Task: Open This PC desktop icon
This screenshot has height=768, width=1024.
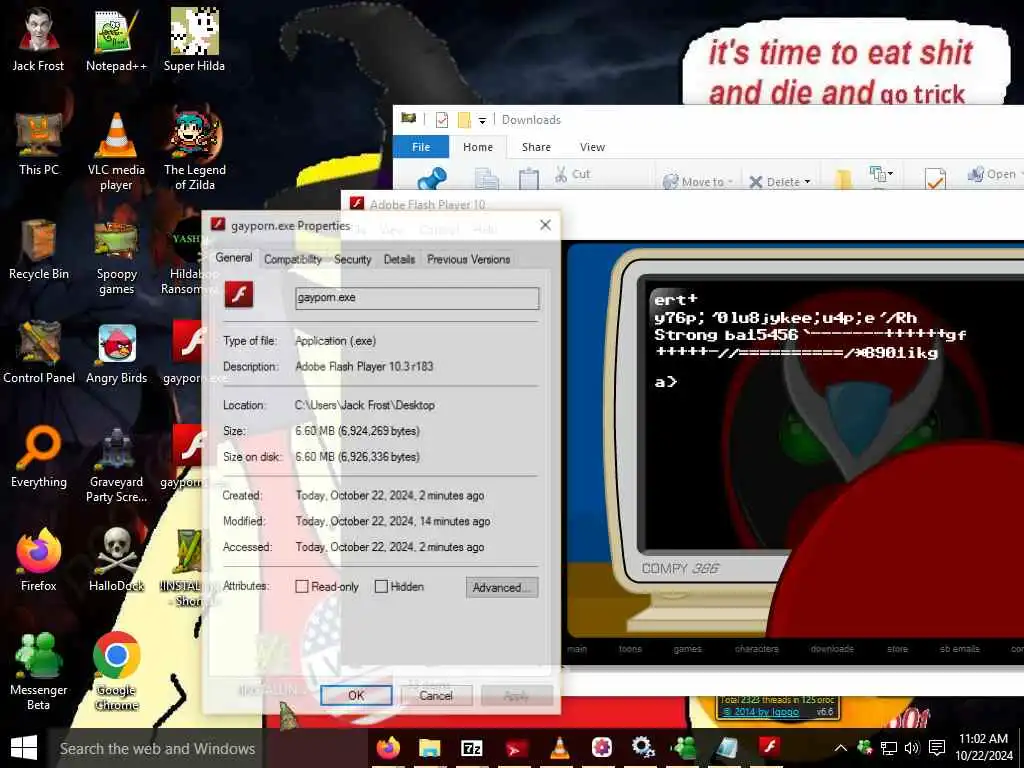Action: pos(39,144)
